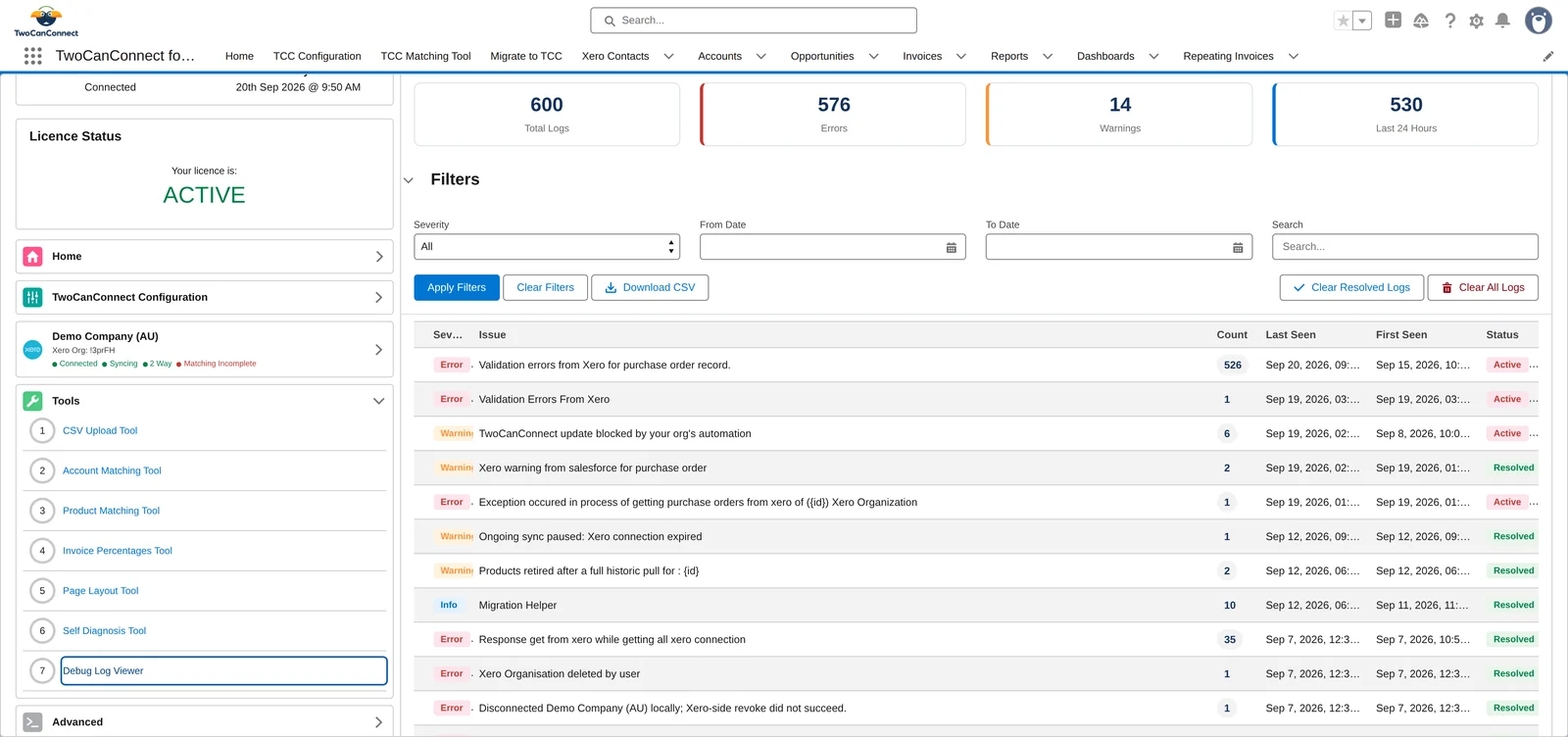The width and height of the screenshot is (1568, 737).
Task: Click step number 1 circle for CSV Upload
Action: tap(42, 430)
